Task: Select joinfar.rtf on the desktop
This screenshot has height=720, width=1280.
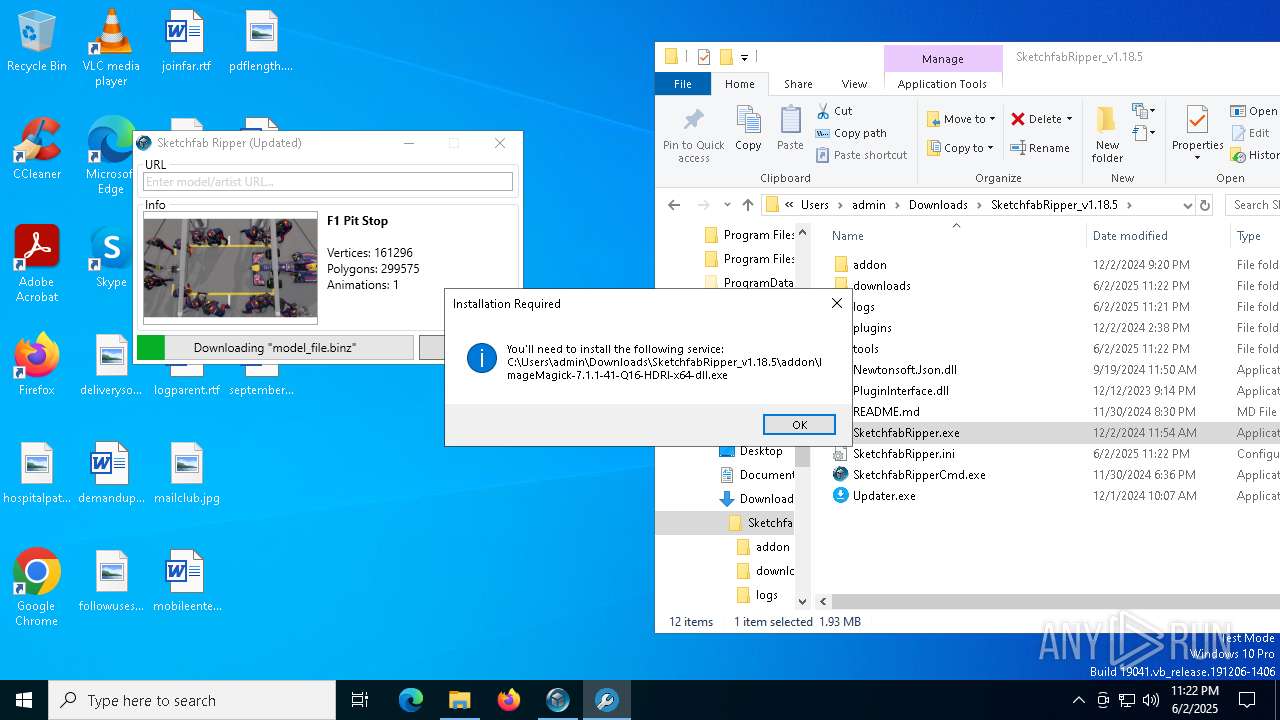Action: [186, 42]
